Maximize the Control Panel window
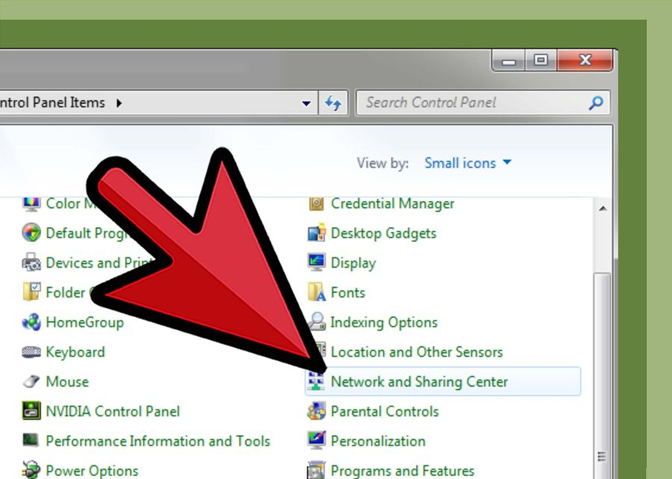The height and width of the screenshot is (479, 672). coord(540,60)
